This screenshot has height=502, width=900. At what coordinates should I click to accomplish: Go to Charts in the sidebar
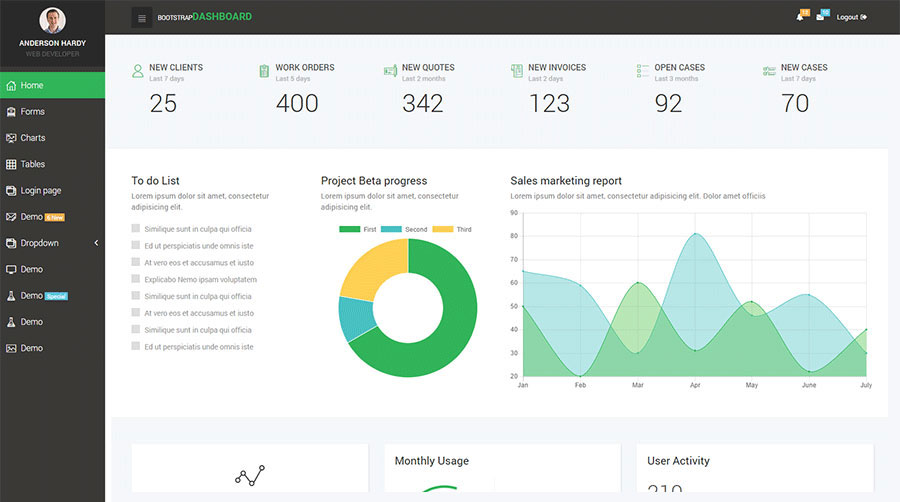(x=33, y=138)
